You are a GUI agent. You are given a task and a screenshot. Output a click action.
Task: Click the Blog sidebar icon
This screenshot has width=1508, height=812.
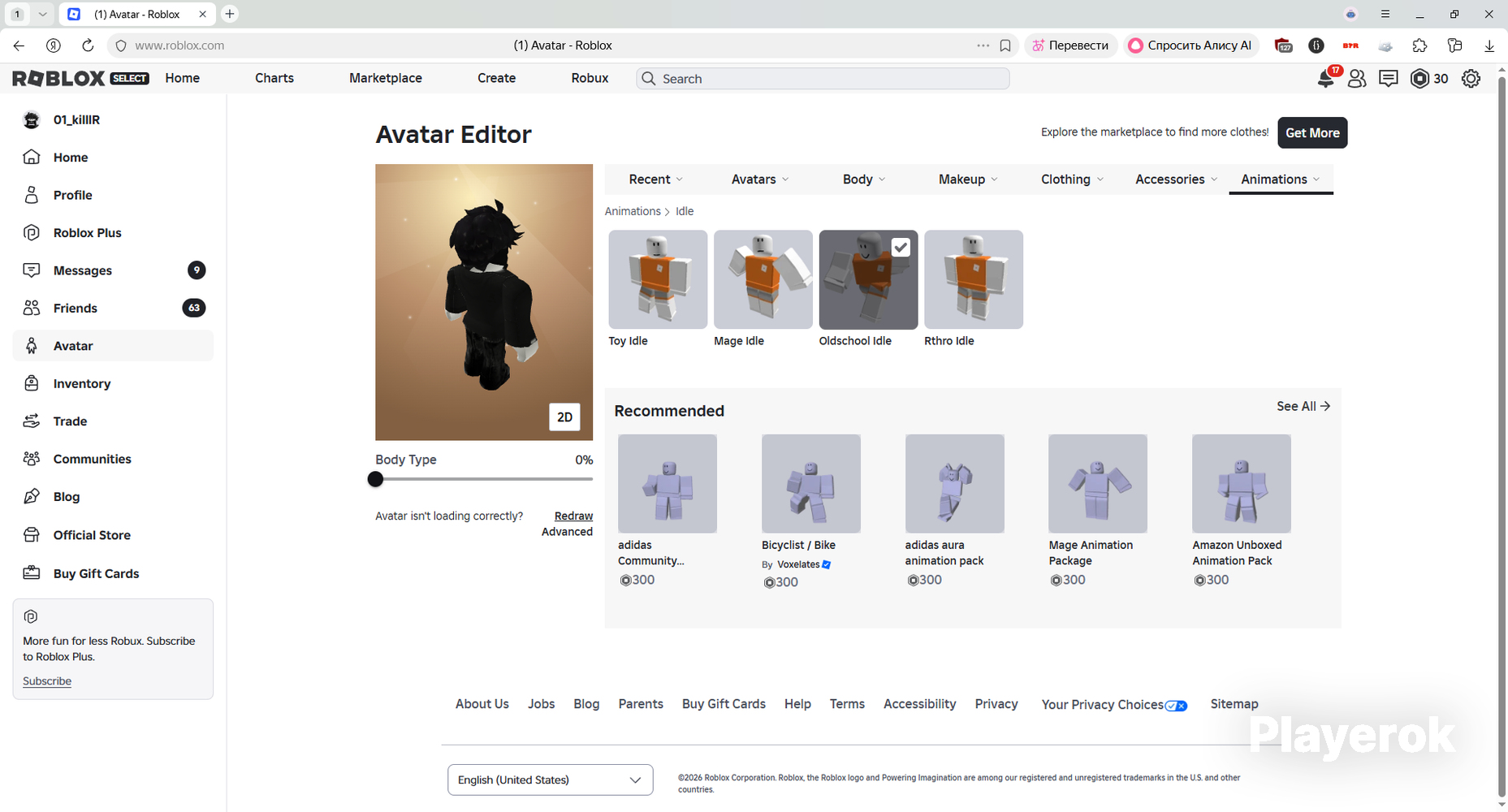[32, 496]
